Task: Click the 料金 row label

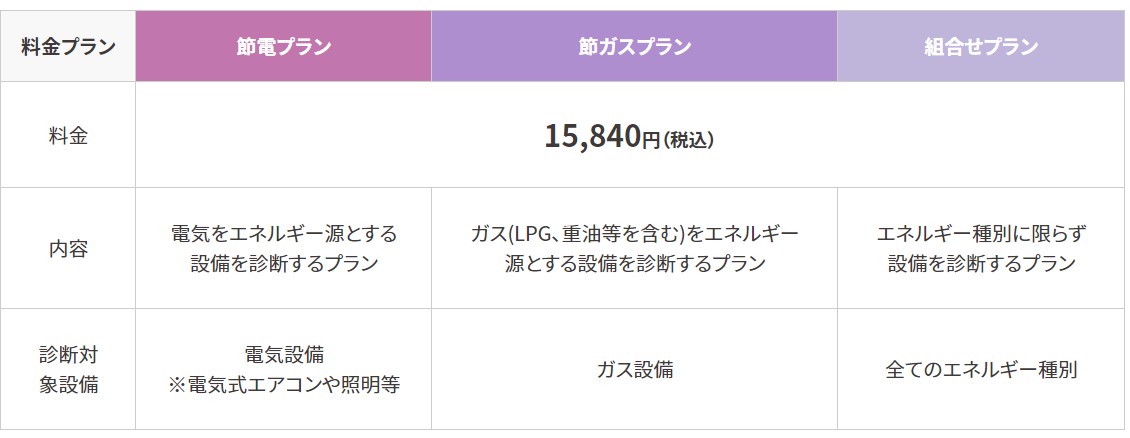Action: (x=68, y=135)
